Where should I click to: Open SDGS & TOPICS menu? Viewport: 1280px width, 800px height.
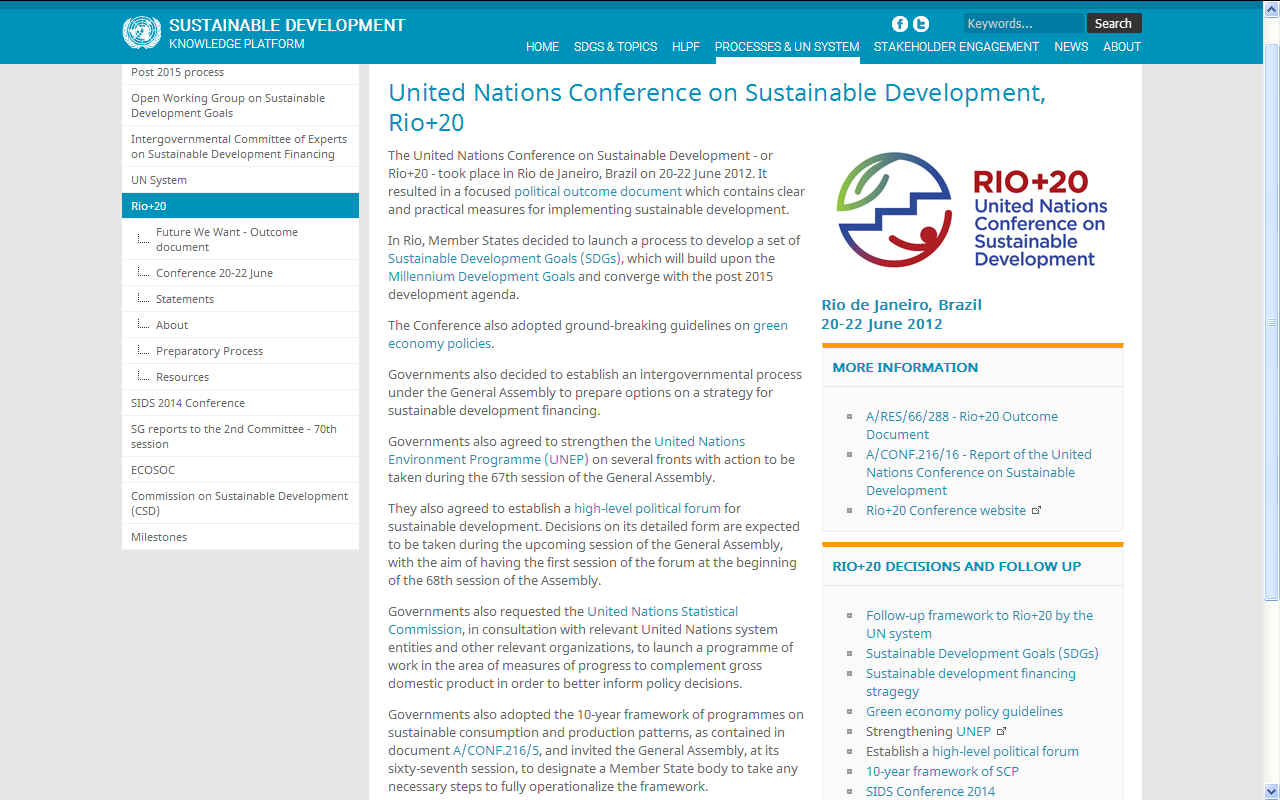(615, 46)
